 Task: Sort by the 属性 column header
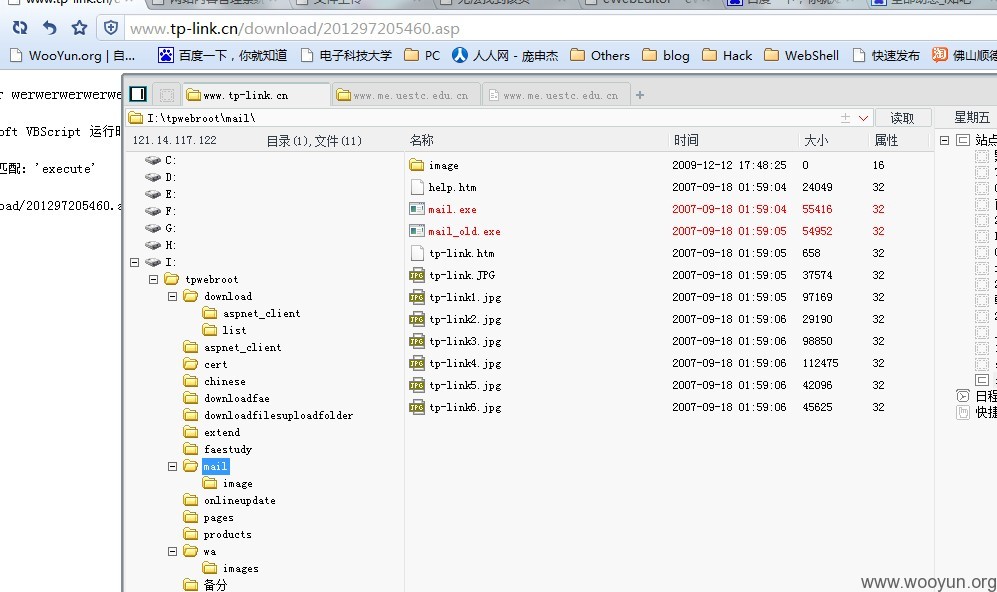pyautogui.click(x=886, y=140)
